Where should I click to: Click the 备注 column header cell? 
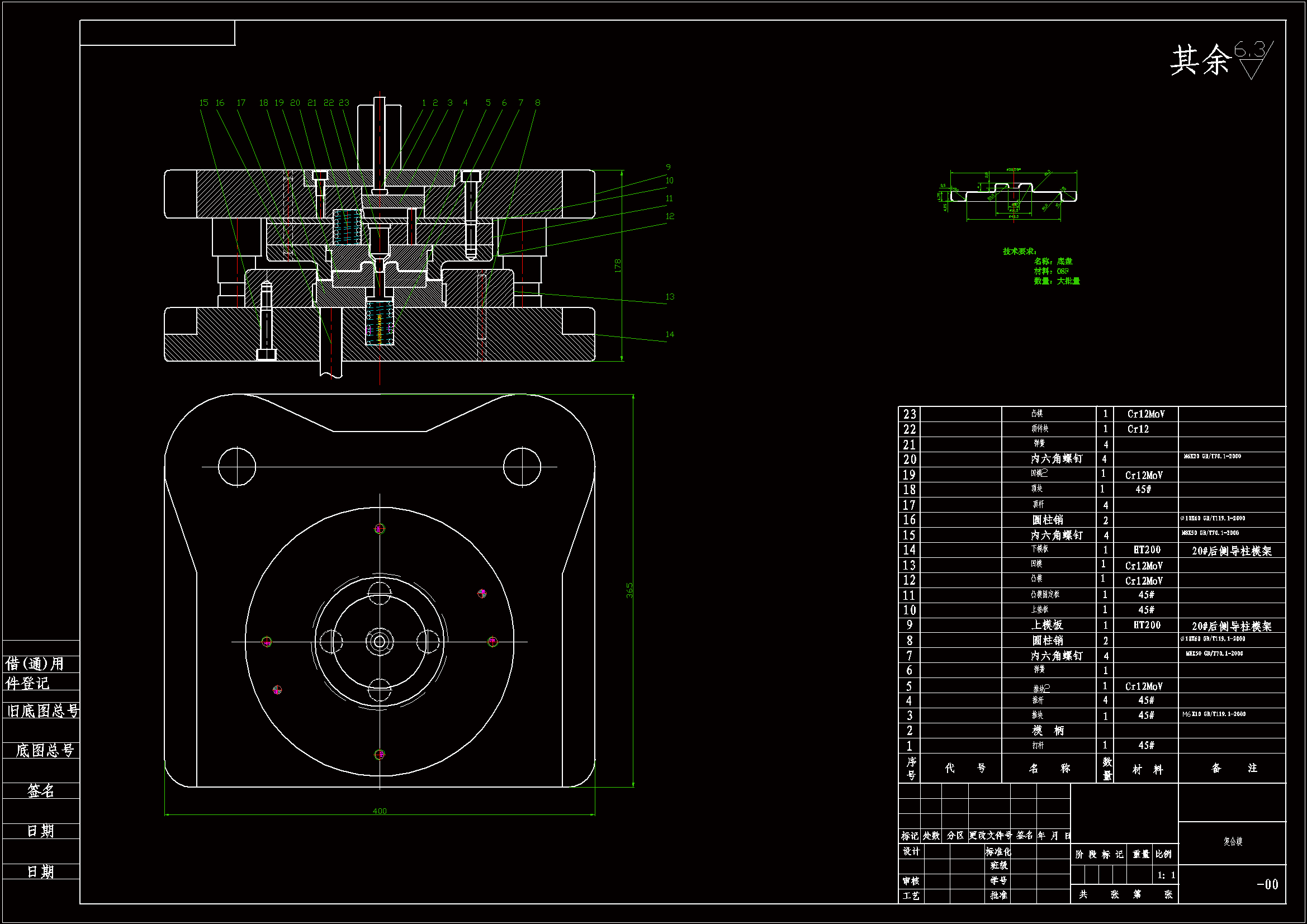[x=1232, y=768]
